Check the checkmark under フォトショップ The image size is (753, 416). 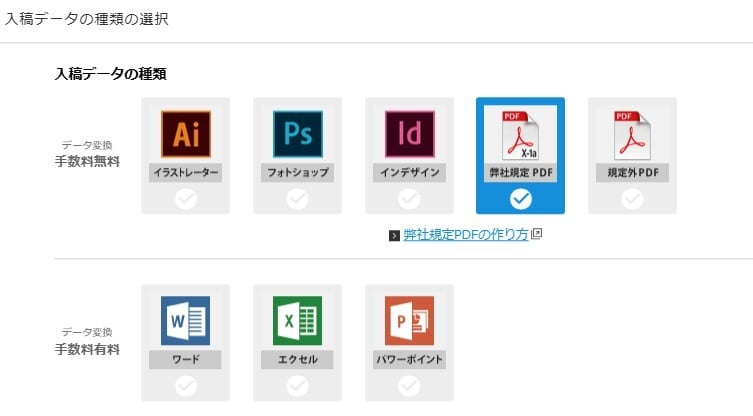click(x=298, y=199)
